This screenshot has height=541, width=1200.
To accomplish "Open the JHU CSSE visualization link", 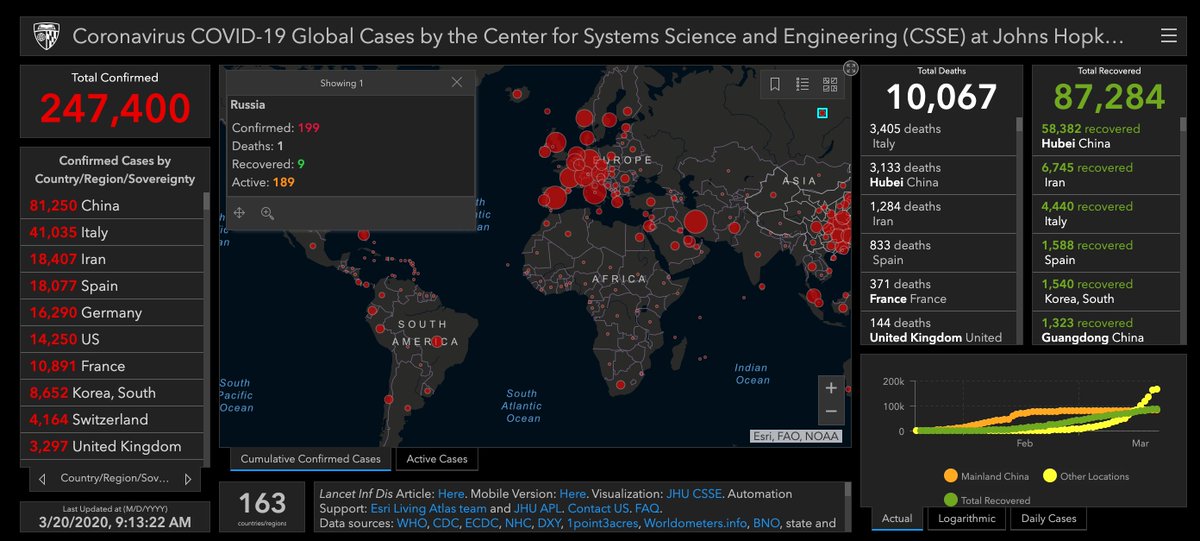I will [x=696, y=494].
